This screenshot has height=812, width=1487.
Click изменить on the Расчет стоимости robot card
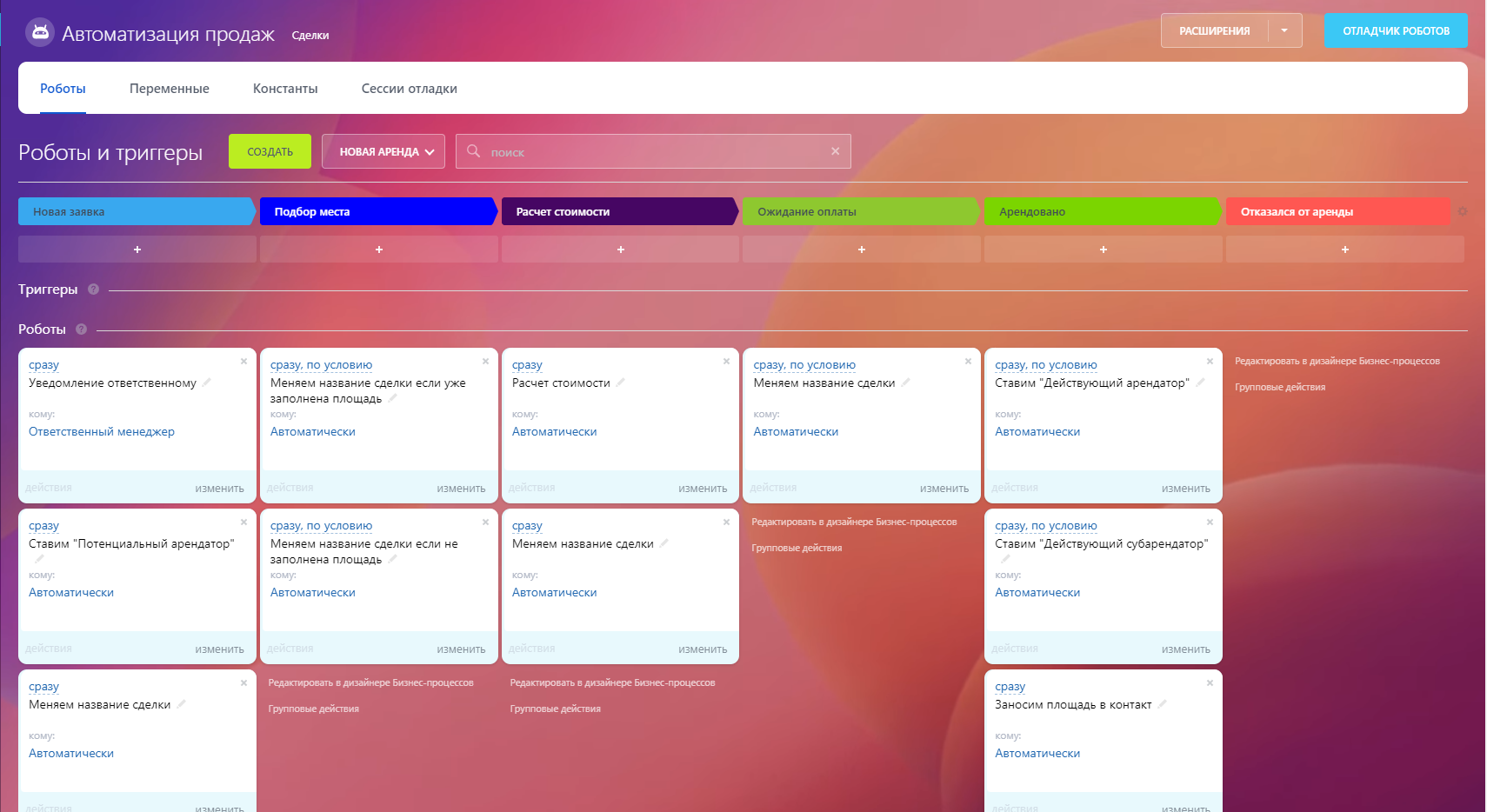click(x=703, y=489)
